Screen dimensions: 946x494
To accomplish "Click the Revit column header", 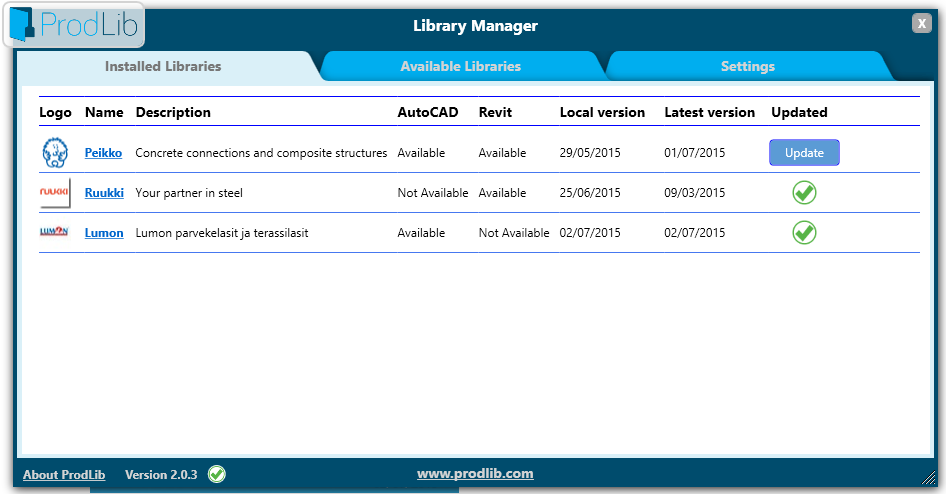I will (x=495, y=112).
